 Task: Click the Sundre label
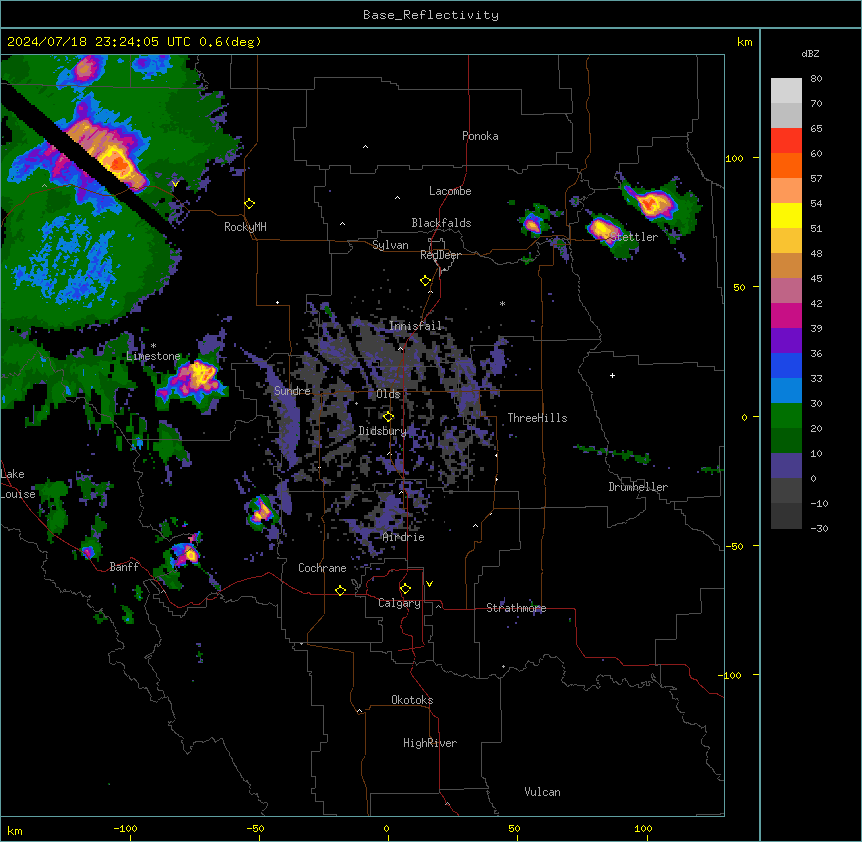click(292, 391)
